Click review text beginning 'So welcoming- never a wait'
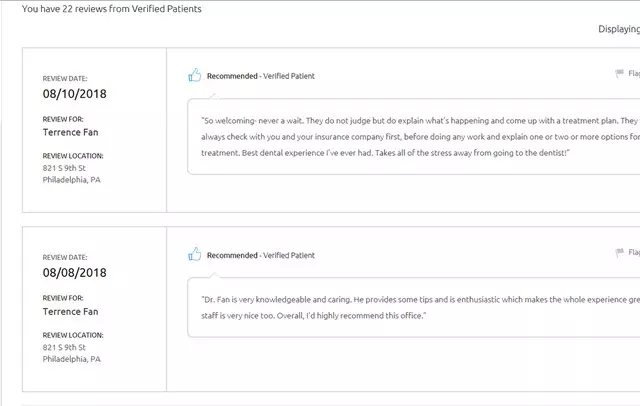The height and width of the screenshot is (406, 640). coord(420,137)
